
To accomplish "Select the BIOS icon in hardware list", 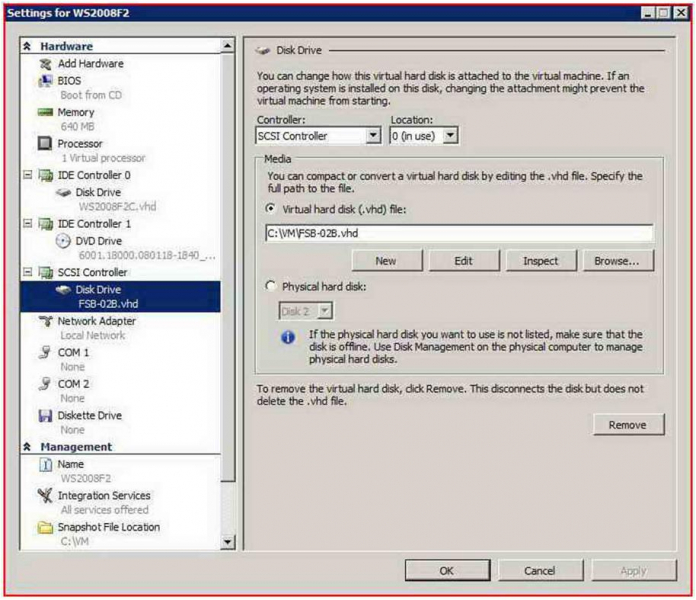I will pos(45,81).
